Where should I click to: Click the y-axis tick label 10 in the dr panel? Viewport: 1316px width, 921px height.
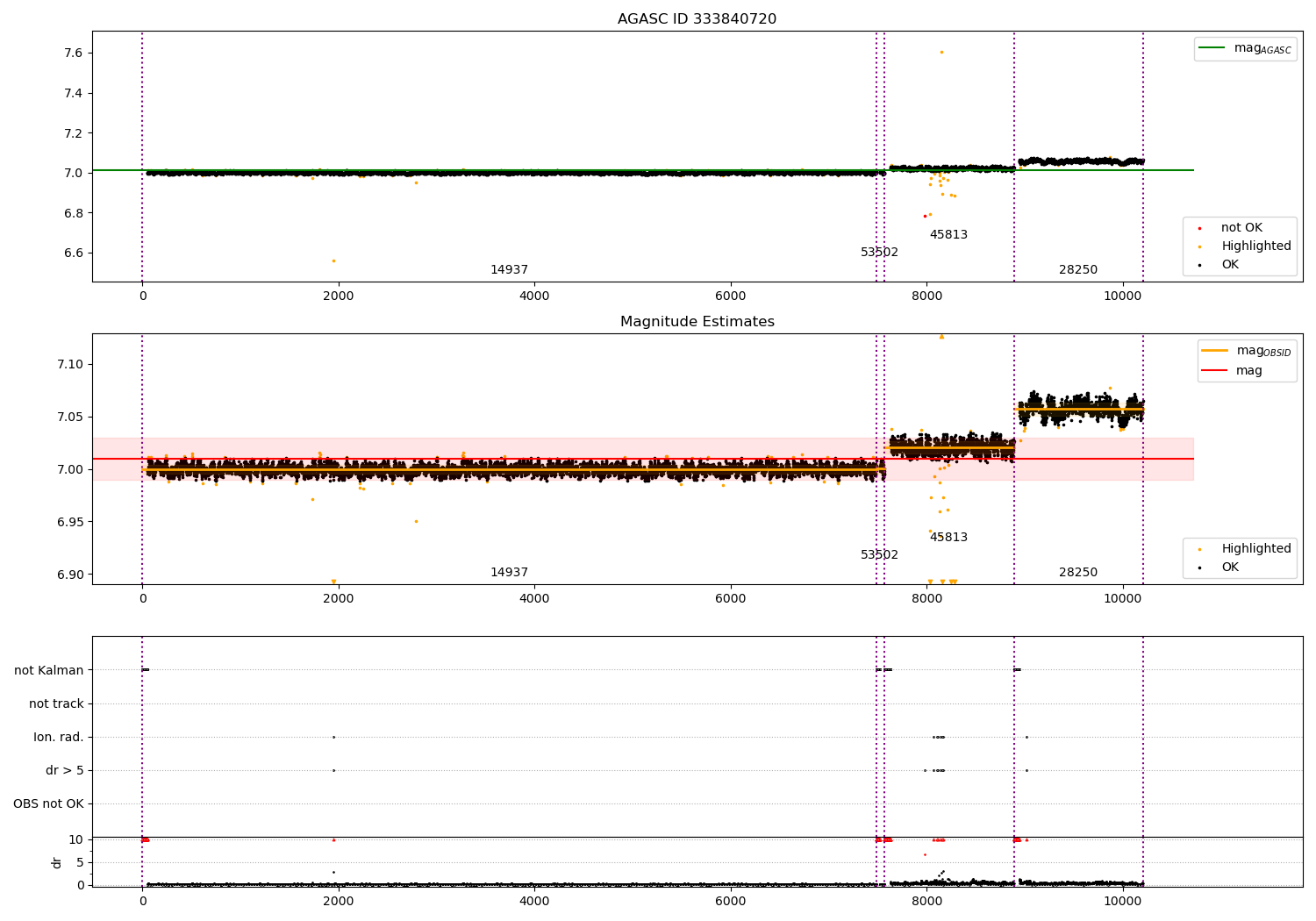pos(76,840)
